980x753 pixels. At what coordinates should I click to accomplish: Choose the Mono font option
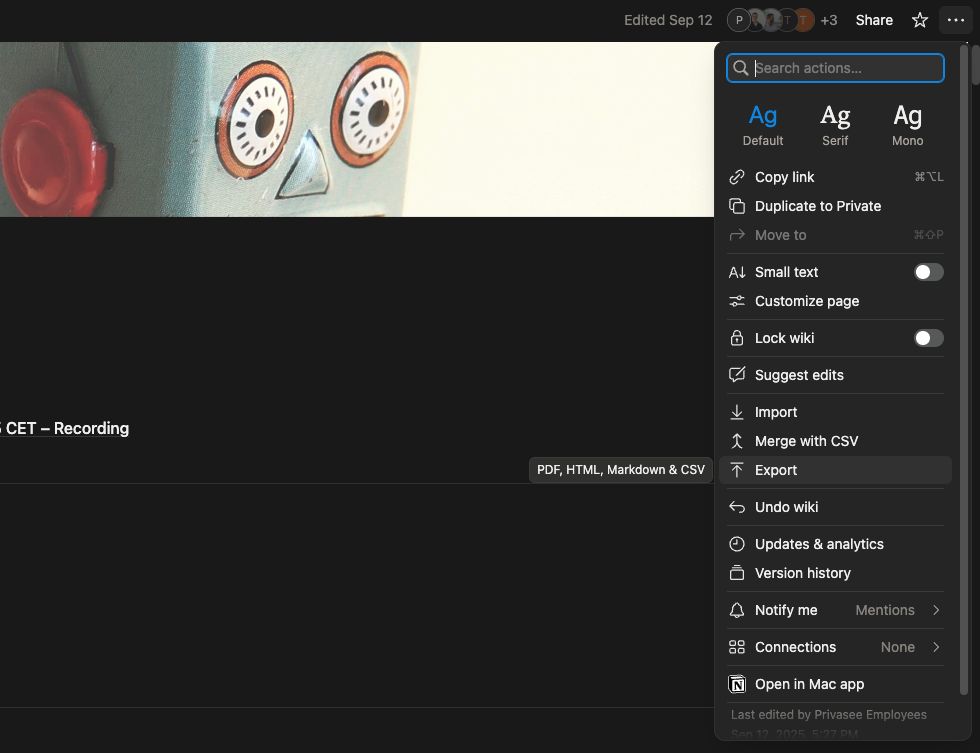click(907, 125)
